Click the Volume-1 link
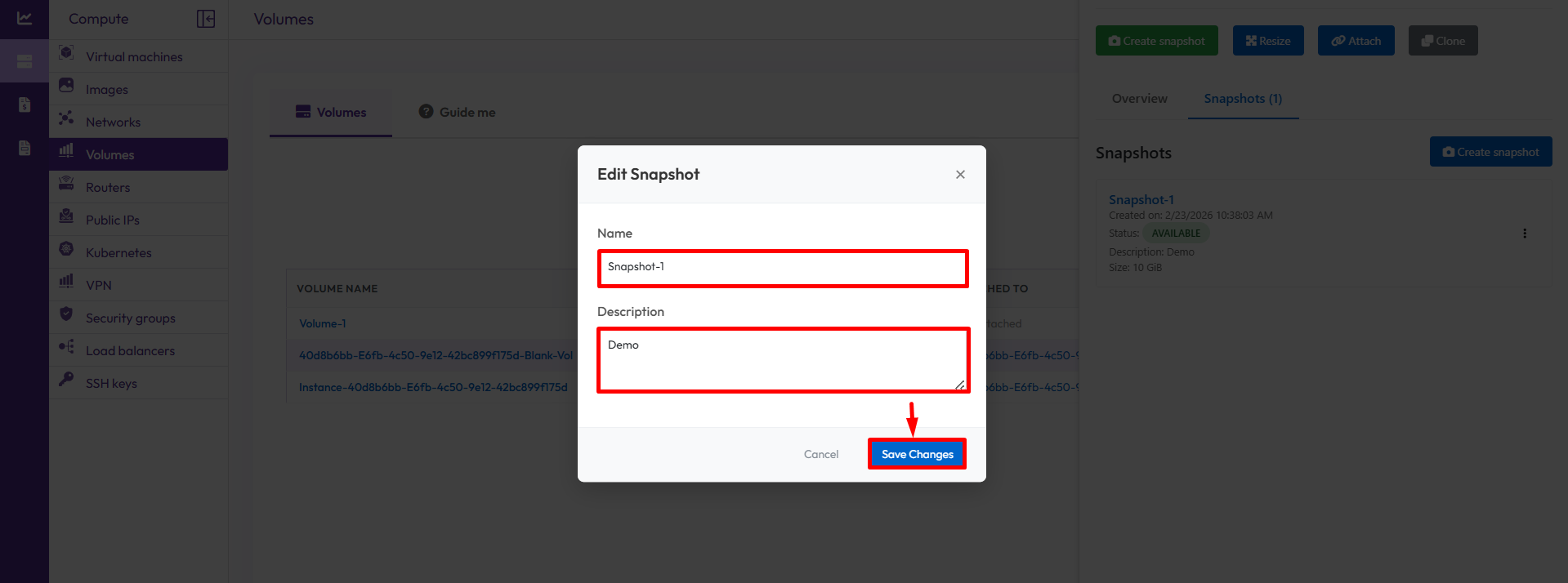Screen dimensions: 1568x583 point(322,324)
